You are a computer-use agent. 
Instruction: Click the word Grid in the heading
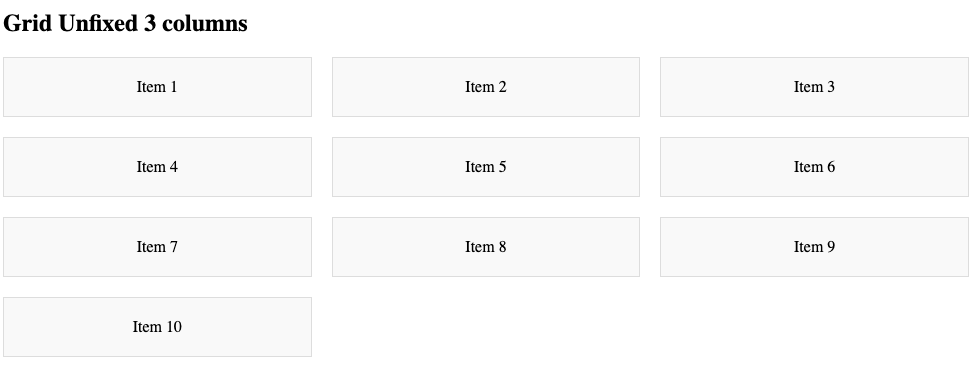(x=27, y=24)
